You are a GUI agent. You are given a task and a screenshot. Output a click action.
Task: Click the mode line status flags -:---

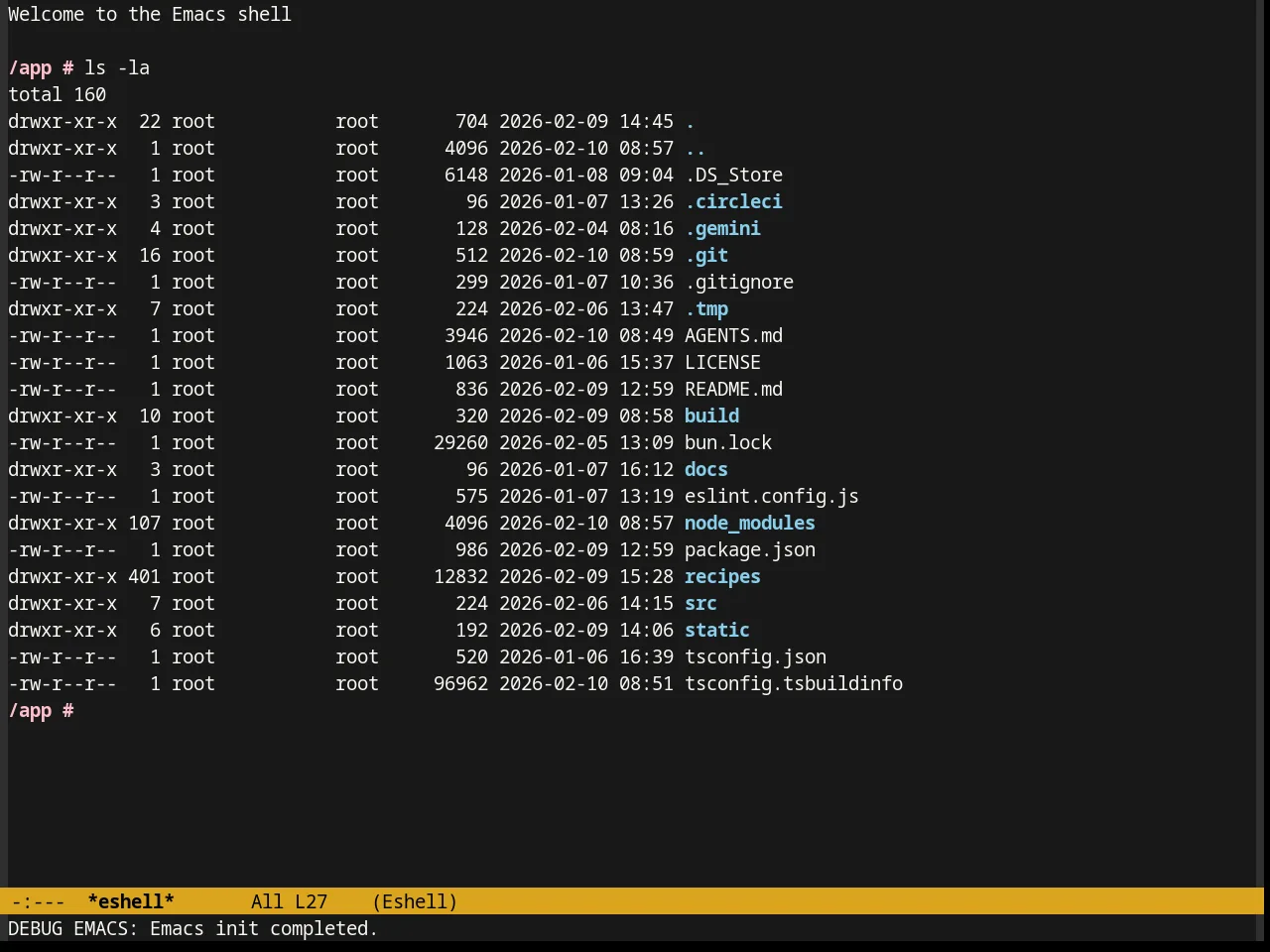(x=39, y=901)
